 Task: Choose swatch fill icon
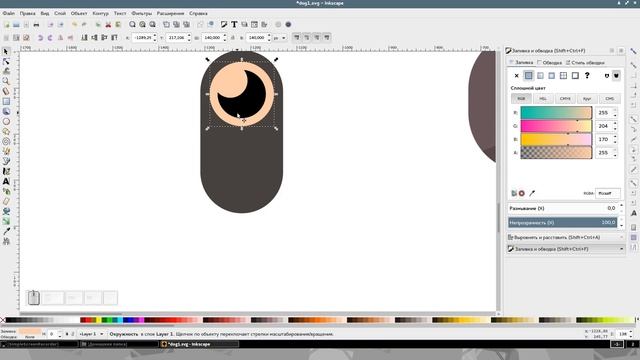coord(575,76)
